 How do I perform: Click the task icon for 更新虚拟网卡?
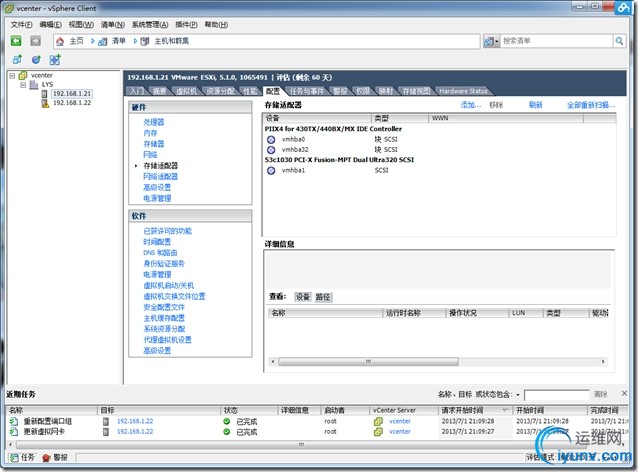[14, 432]
